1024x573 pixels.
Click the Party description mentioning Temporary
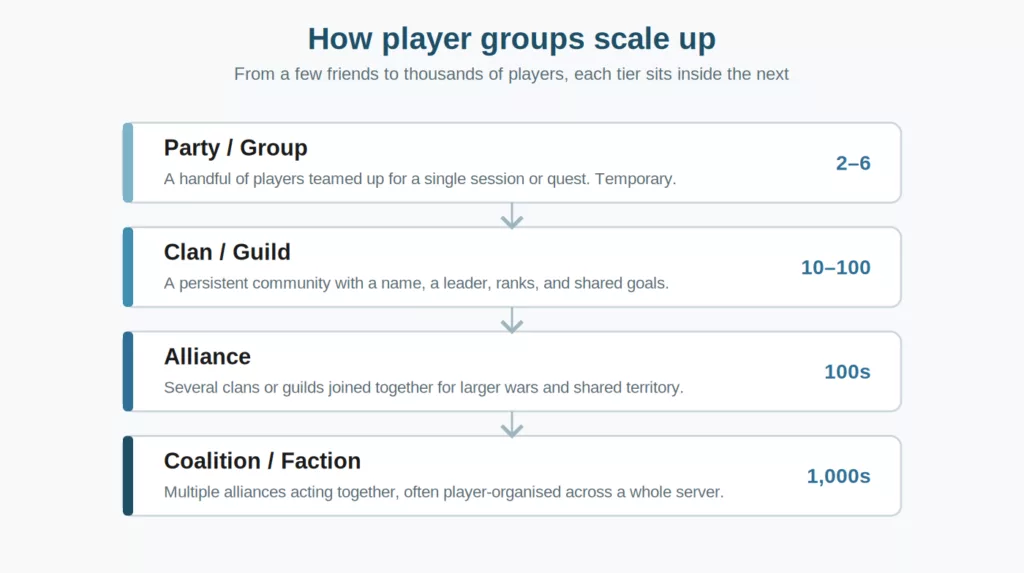coord(419,179)
